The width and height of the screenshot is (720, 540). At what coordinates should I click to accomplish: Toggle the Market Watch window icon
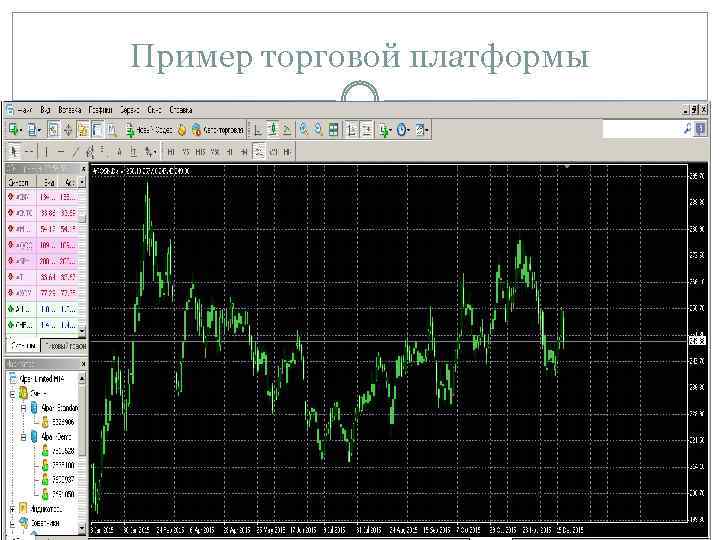click(53, 130)
